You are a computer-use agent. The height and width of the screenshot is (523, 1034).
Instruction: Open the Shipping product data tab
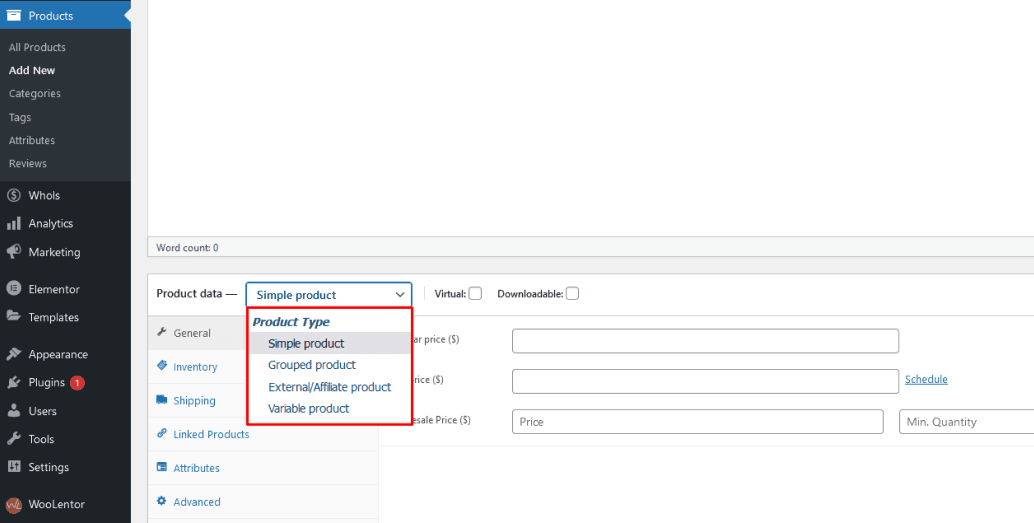tap(198, 400)
